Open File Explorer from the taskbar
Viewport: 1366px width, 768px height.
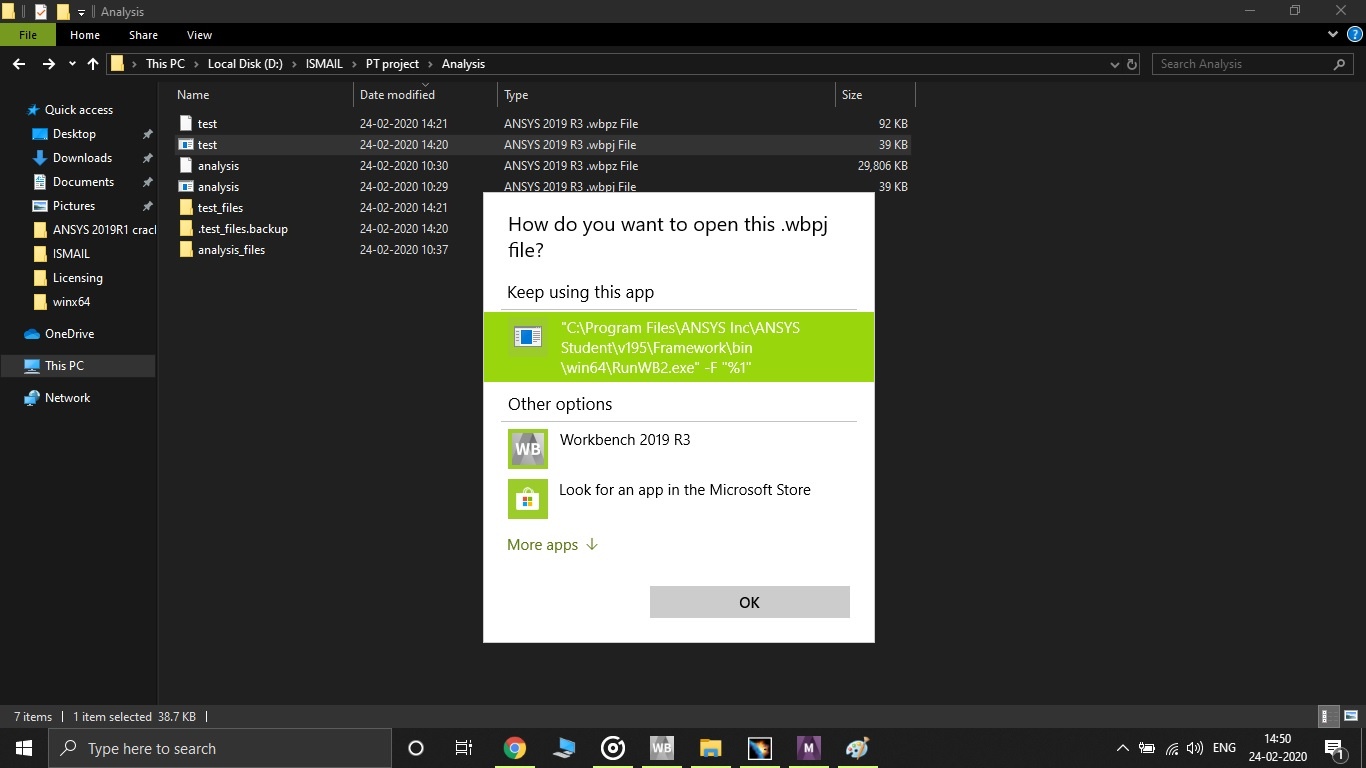(710, 748)
